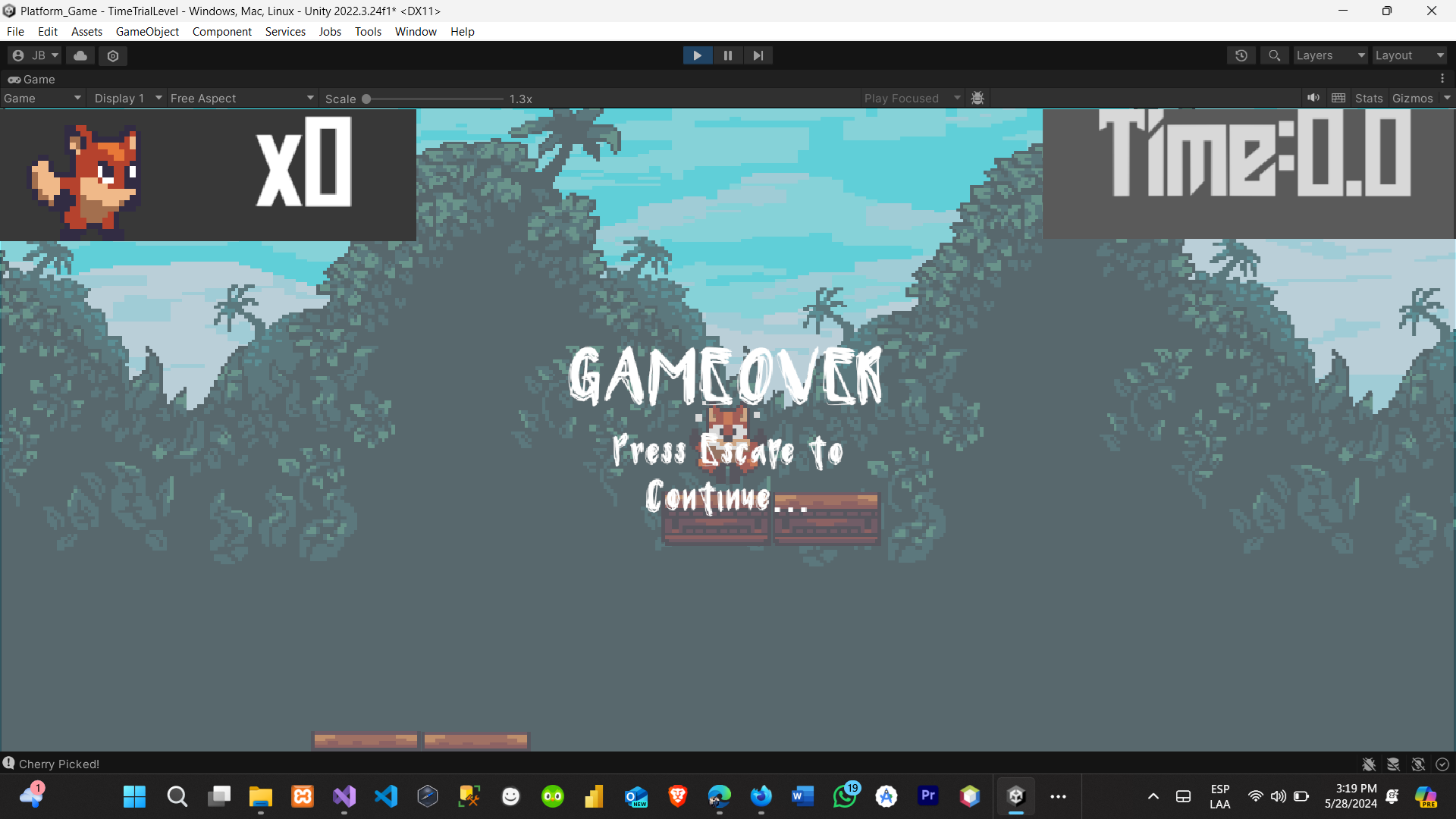Toggle the mute audio button in Game view
The height and width of the screenshot is (819, 1456).
(x=1313, y=97)
